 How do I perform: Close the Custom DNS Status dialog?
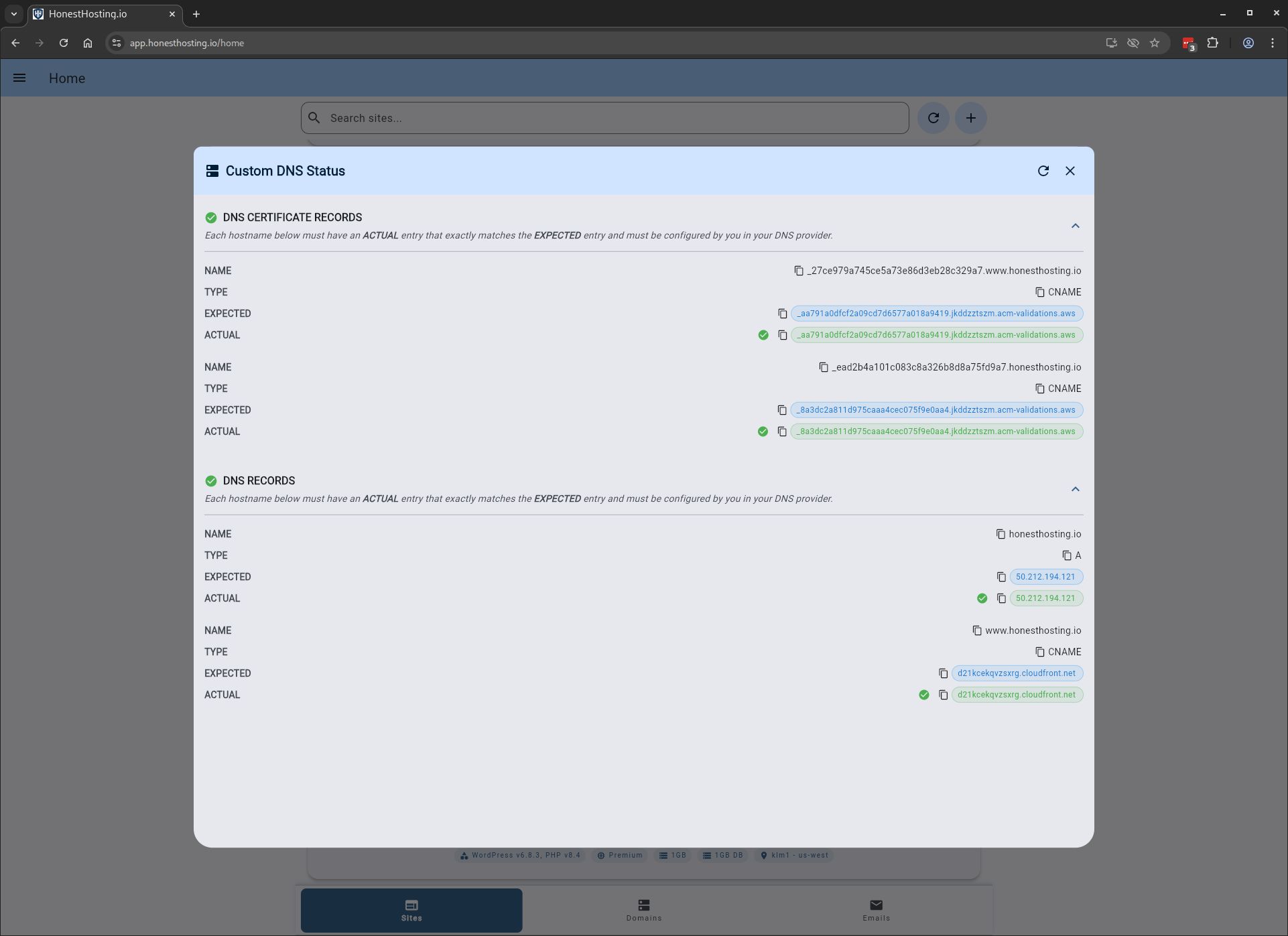point(1070,171)
